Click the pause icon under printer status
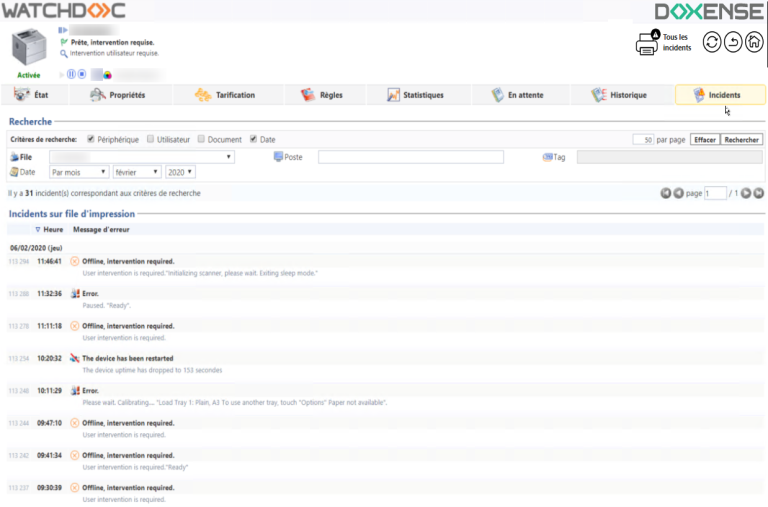The image size is (768, 507). (71, 74)
